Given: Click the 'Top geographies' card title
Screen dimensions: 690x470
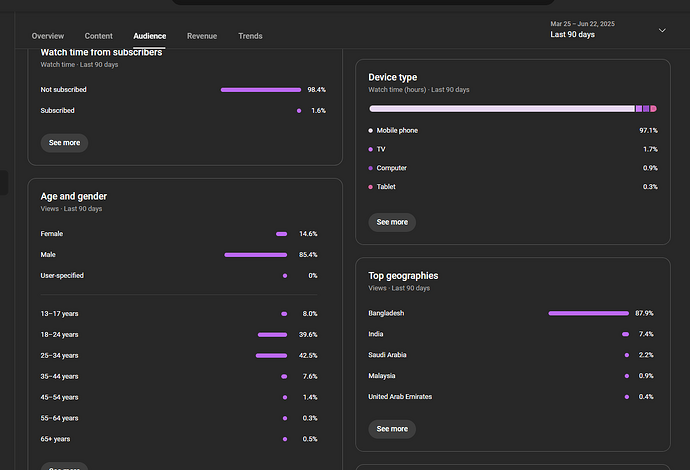Looking at the screenshot, I should click(403, 276).
